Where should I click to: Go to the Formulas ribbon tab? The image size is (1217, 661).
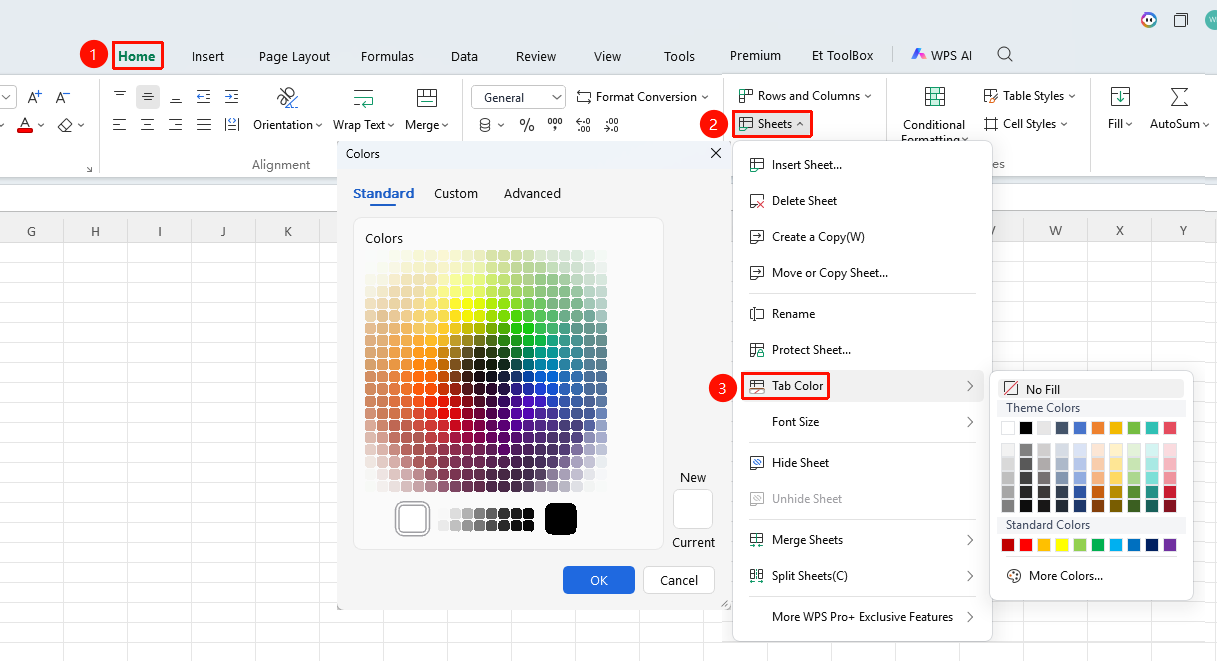coord(387,56)
